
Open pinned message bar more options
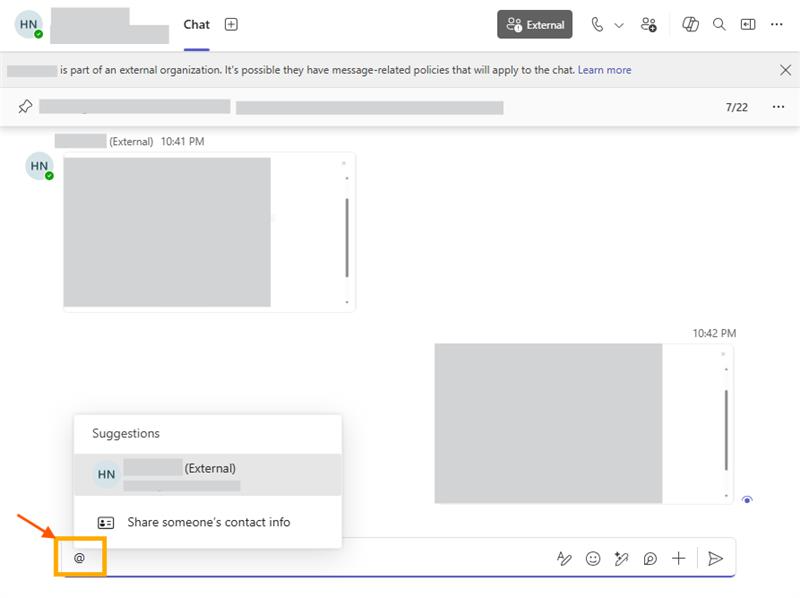pyautogui.click(x=778, y=107)
